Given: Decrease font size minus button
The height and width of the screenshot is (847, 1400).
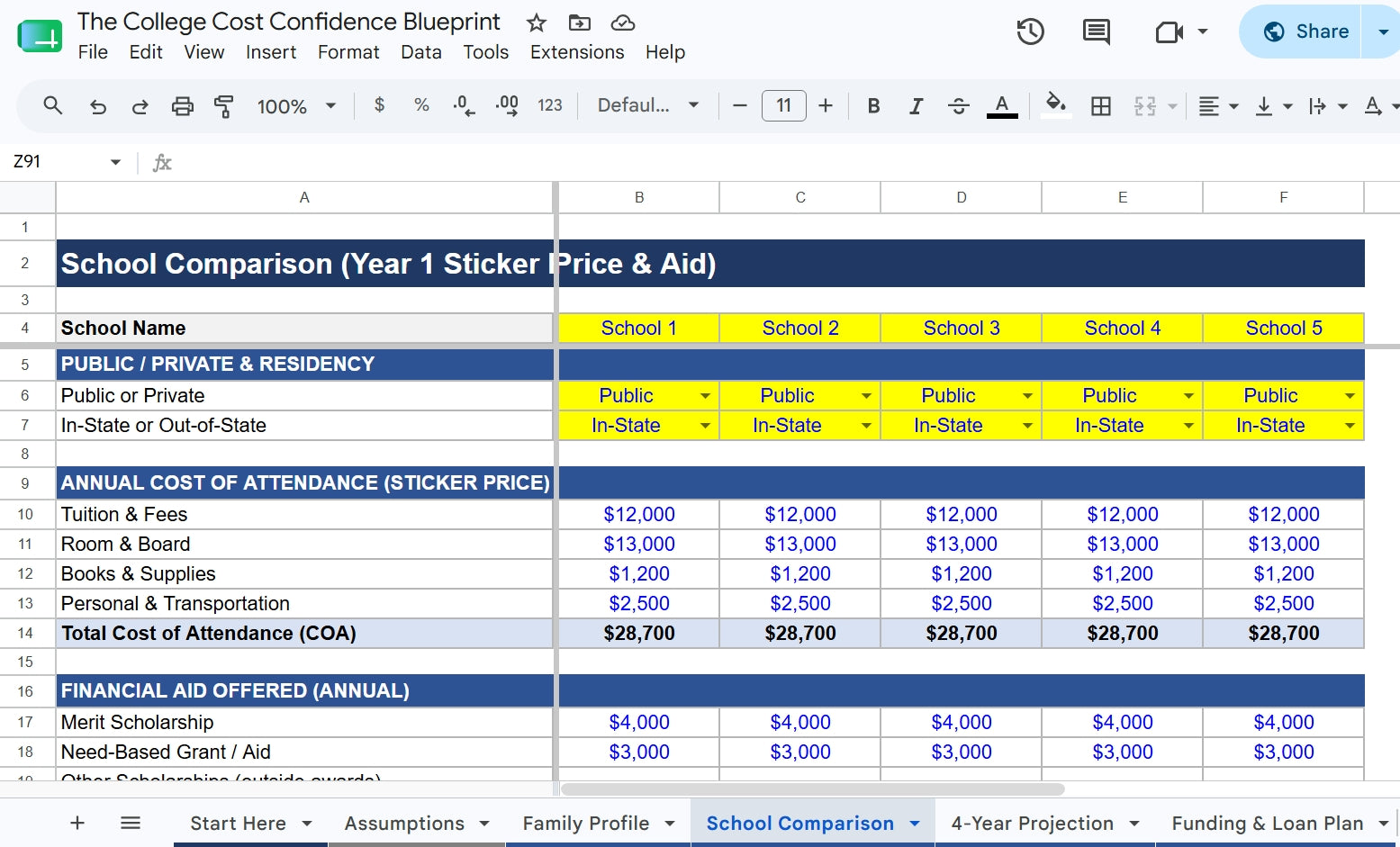Looking at the screenshot, I should click(x=740, y=105).
